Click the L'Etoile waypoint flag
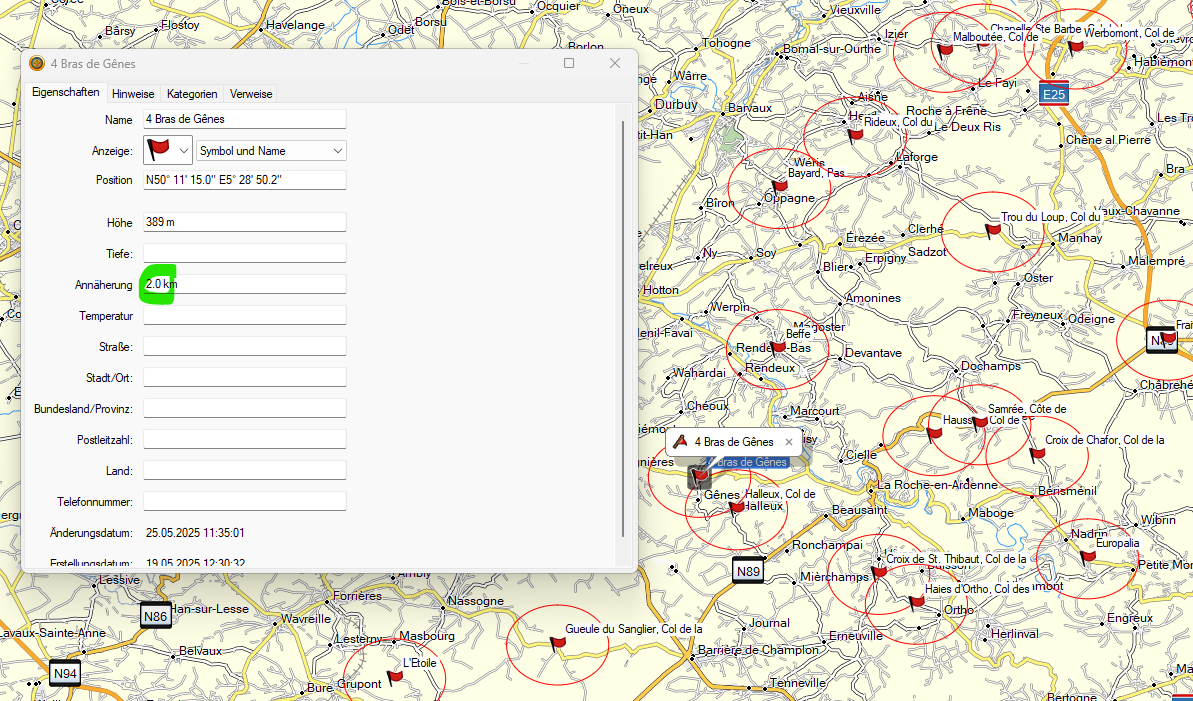This screenshot has height=701, width=1193. pyautogui.click(x=395, y=677)
